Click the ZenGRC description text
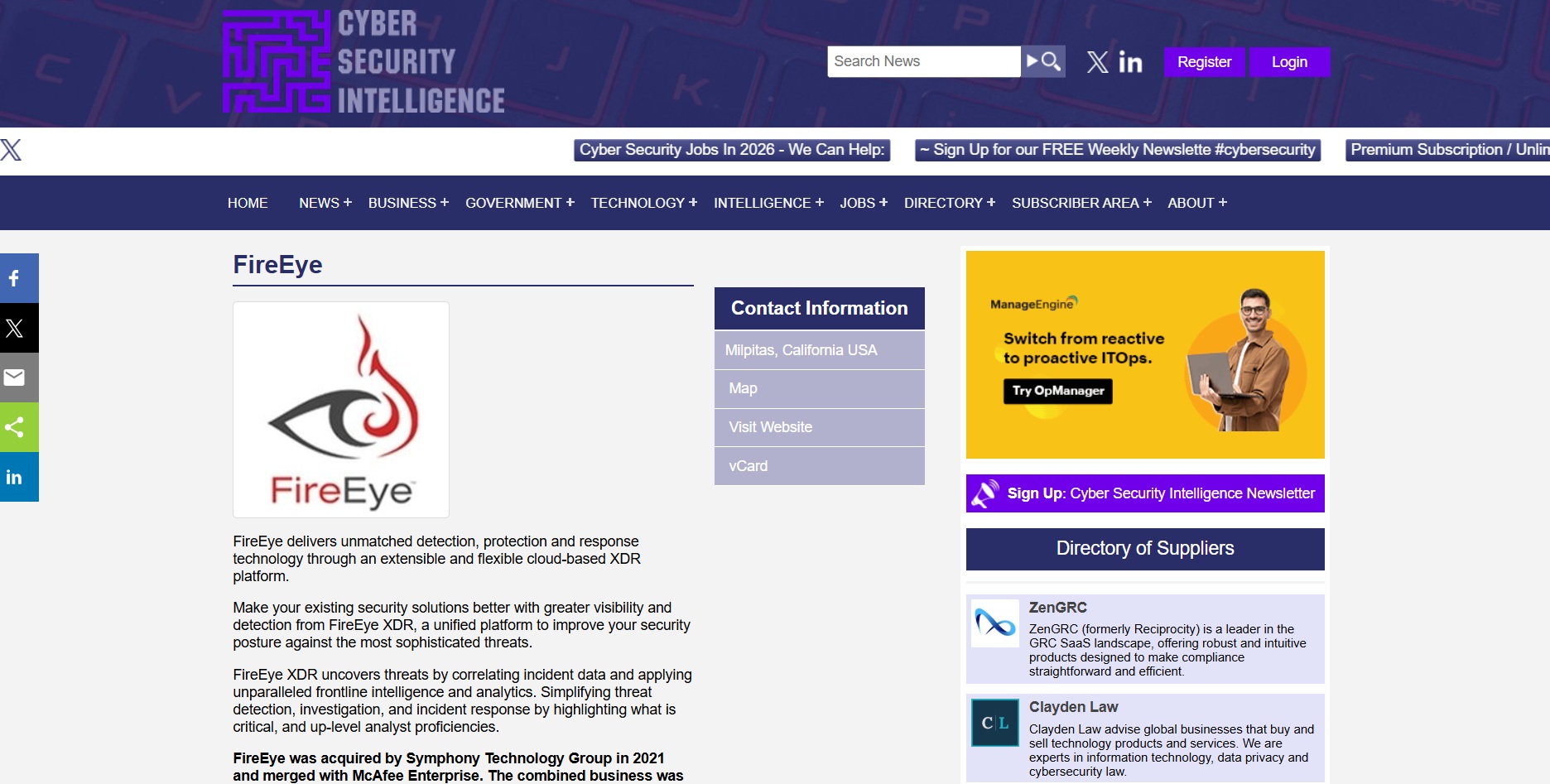Screen dimensions: 1550x784 [x=1168, y=650]
